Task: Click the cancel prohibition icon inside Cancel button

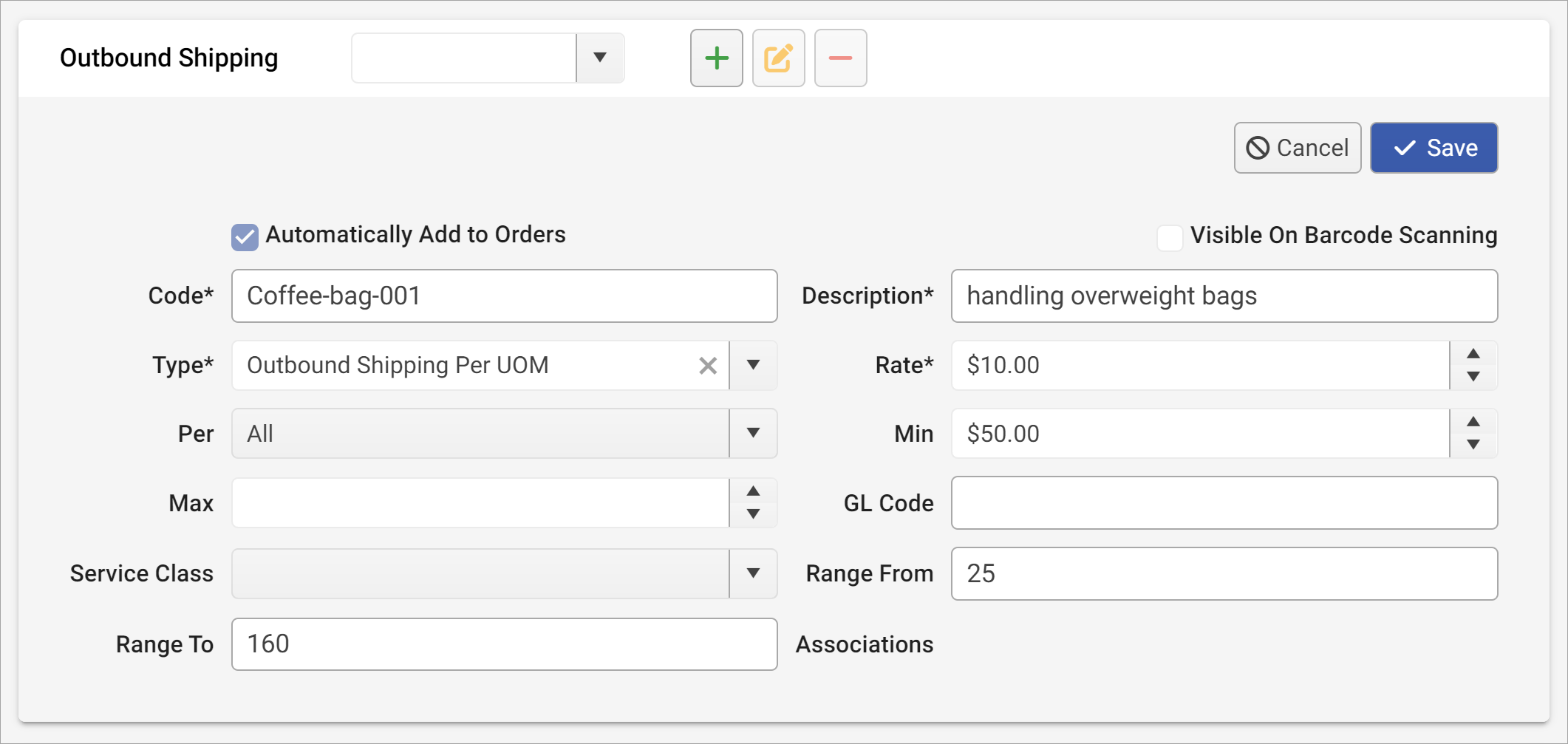Action: pos(1259,148)
